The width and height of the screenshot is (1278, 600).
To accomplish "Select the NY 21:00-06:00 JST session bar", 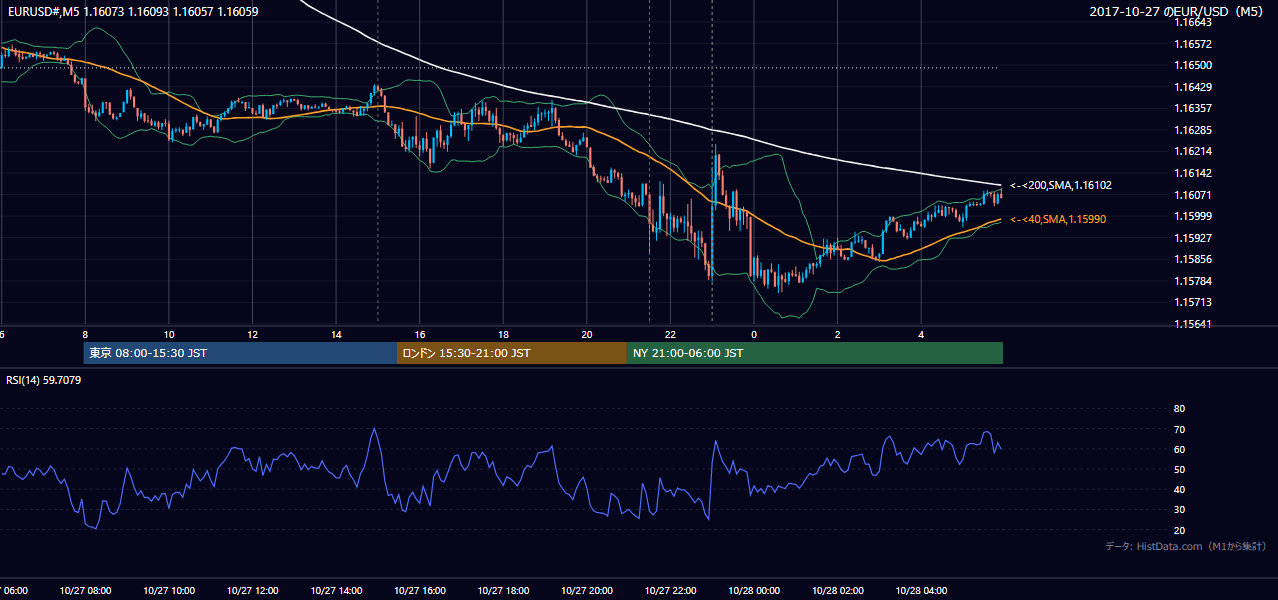I will pos(815,353).
